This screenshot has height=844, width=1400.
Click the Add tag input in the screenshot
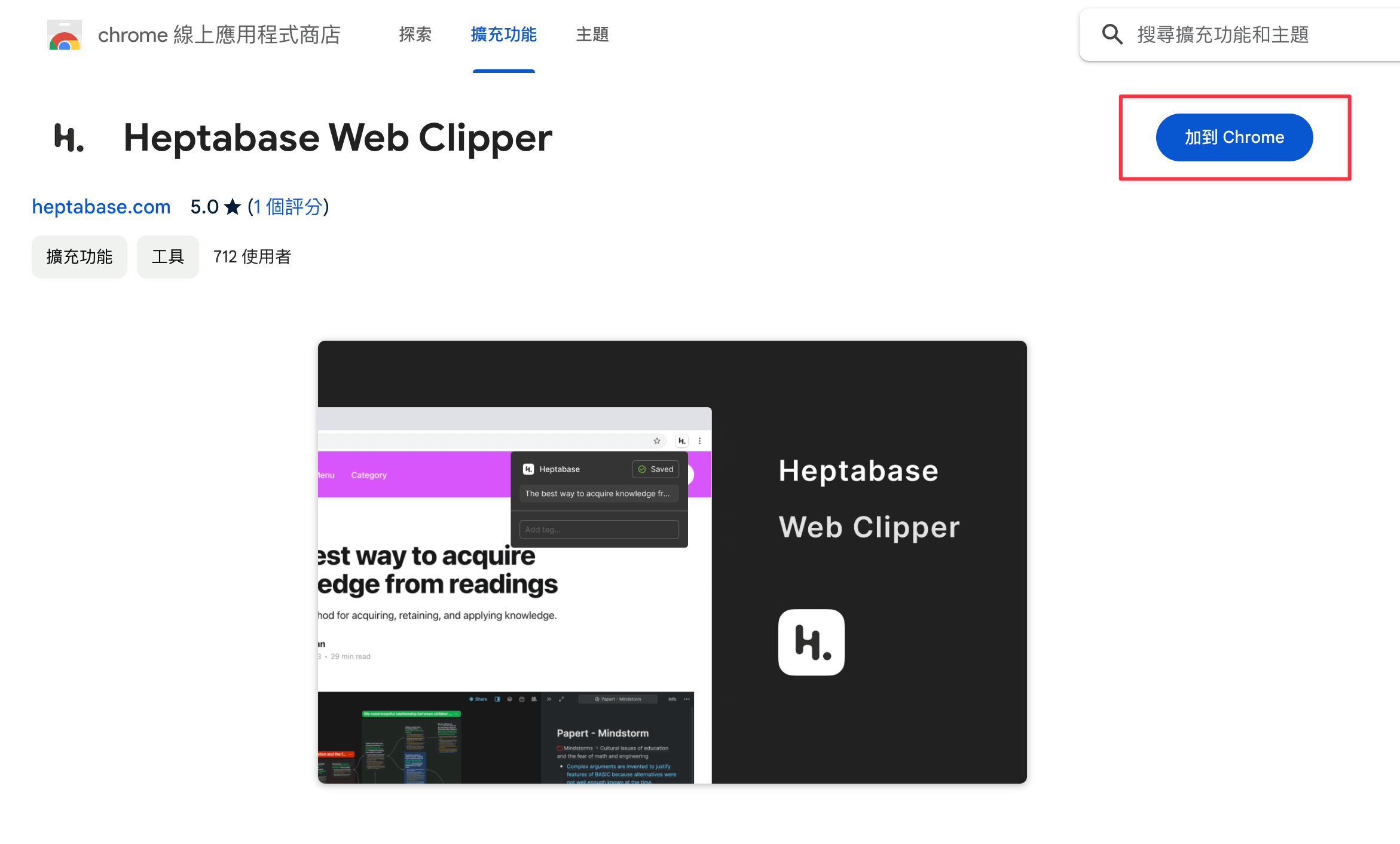tap(598, 529)
